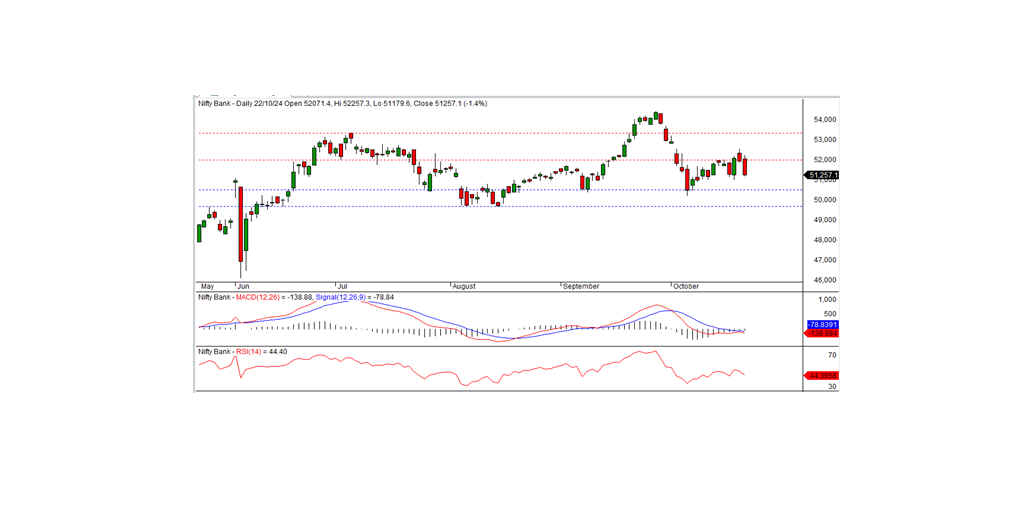This screenshot has height=524, width=1032.
Task: Click the May label on the time axis
Action: (x=207, y=286)
